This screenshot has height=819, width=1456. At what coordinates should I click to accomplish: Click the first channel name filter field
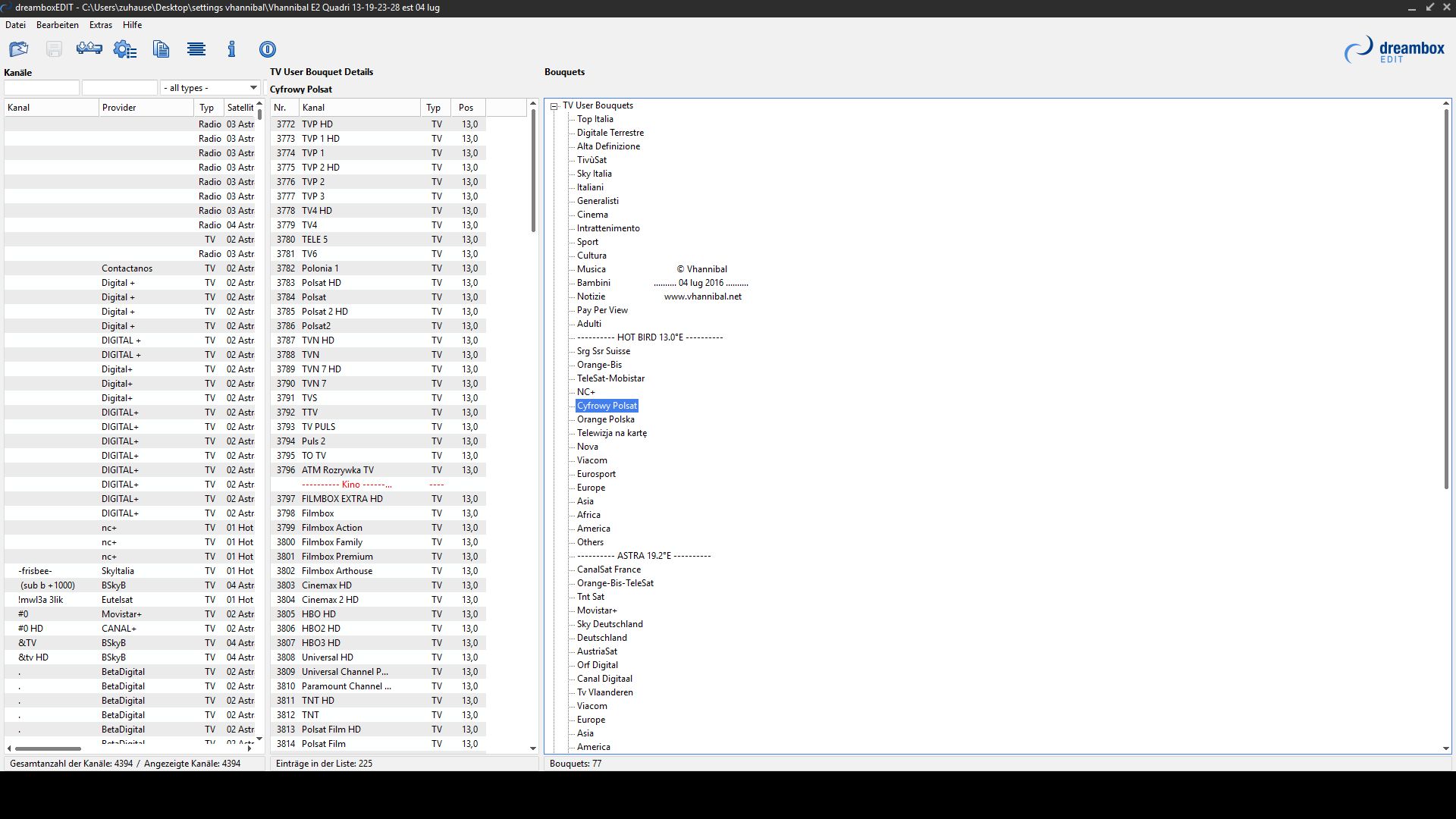[42, 88]
